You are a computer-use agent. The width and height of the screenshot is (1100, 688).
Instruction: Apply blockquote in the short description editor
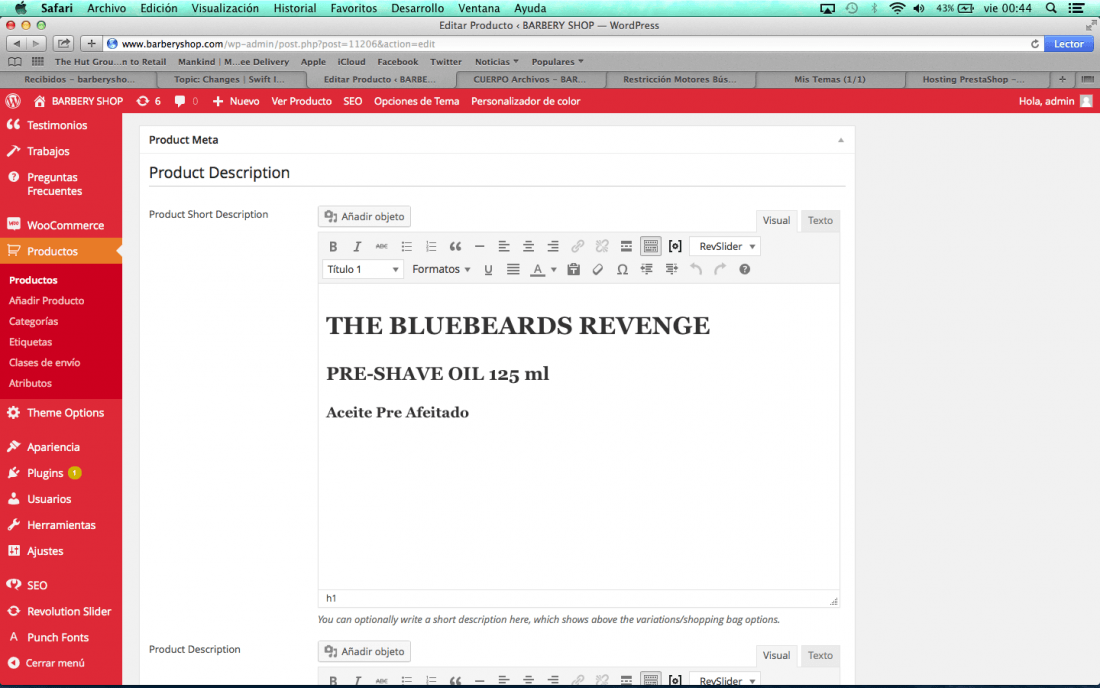pyautogui.click(x=455, y=246)
